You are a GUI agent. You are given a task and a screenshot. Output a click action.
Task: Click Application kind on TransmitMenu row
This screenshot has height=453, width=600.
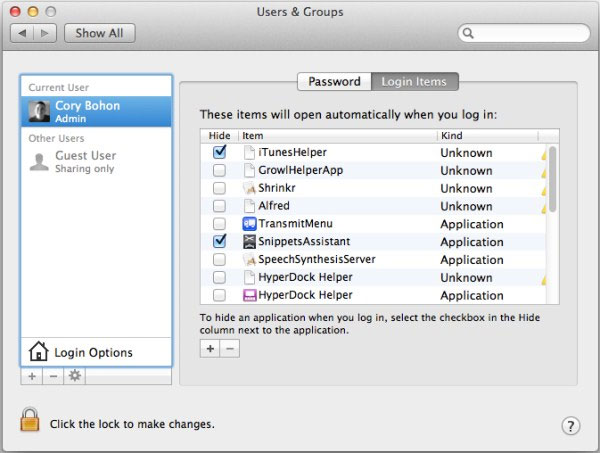(x=472, y=224)
